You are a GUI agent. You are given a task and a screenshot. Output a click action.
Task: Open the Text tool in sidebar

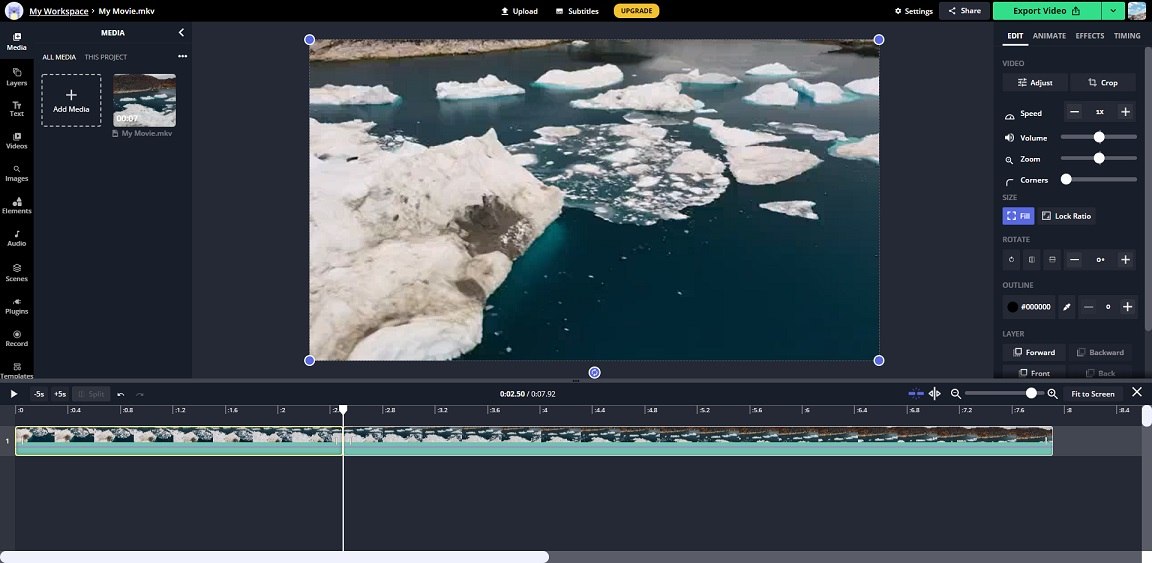click(x=16, y=109)
